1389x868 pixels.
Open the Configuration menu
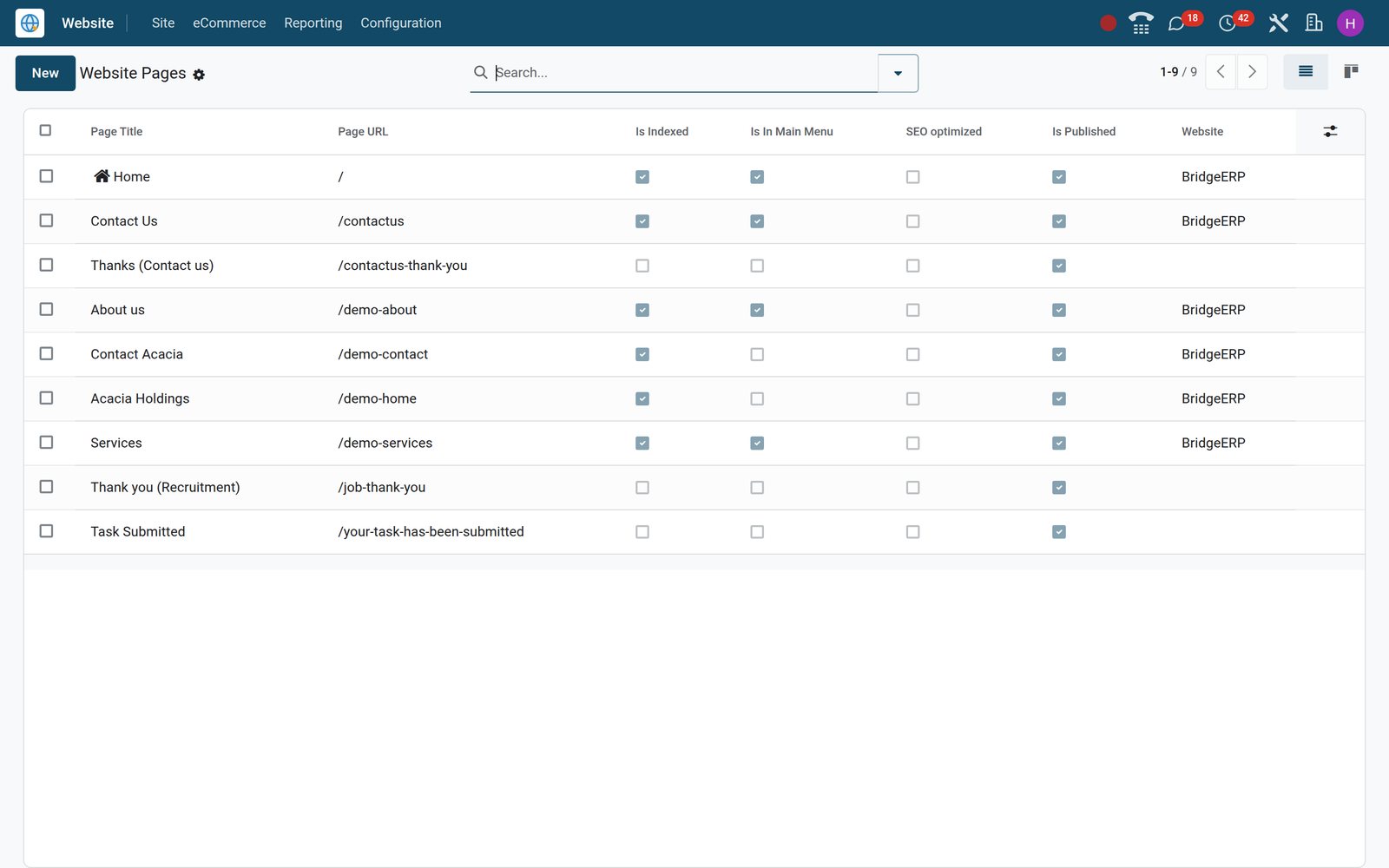(401, 23)
